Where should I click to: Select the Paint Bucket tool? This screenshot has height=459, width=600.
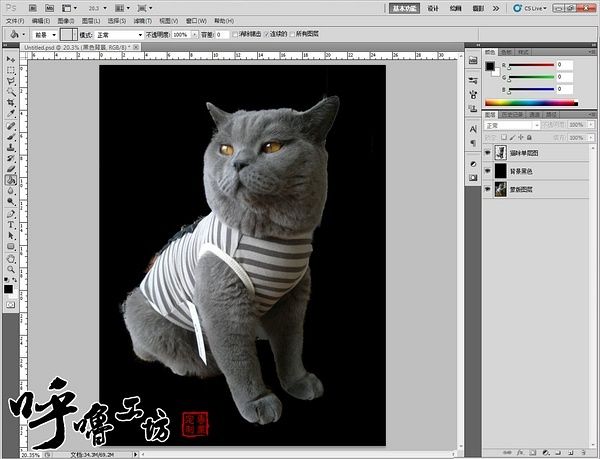click(x=10, y=181)
